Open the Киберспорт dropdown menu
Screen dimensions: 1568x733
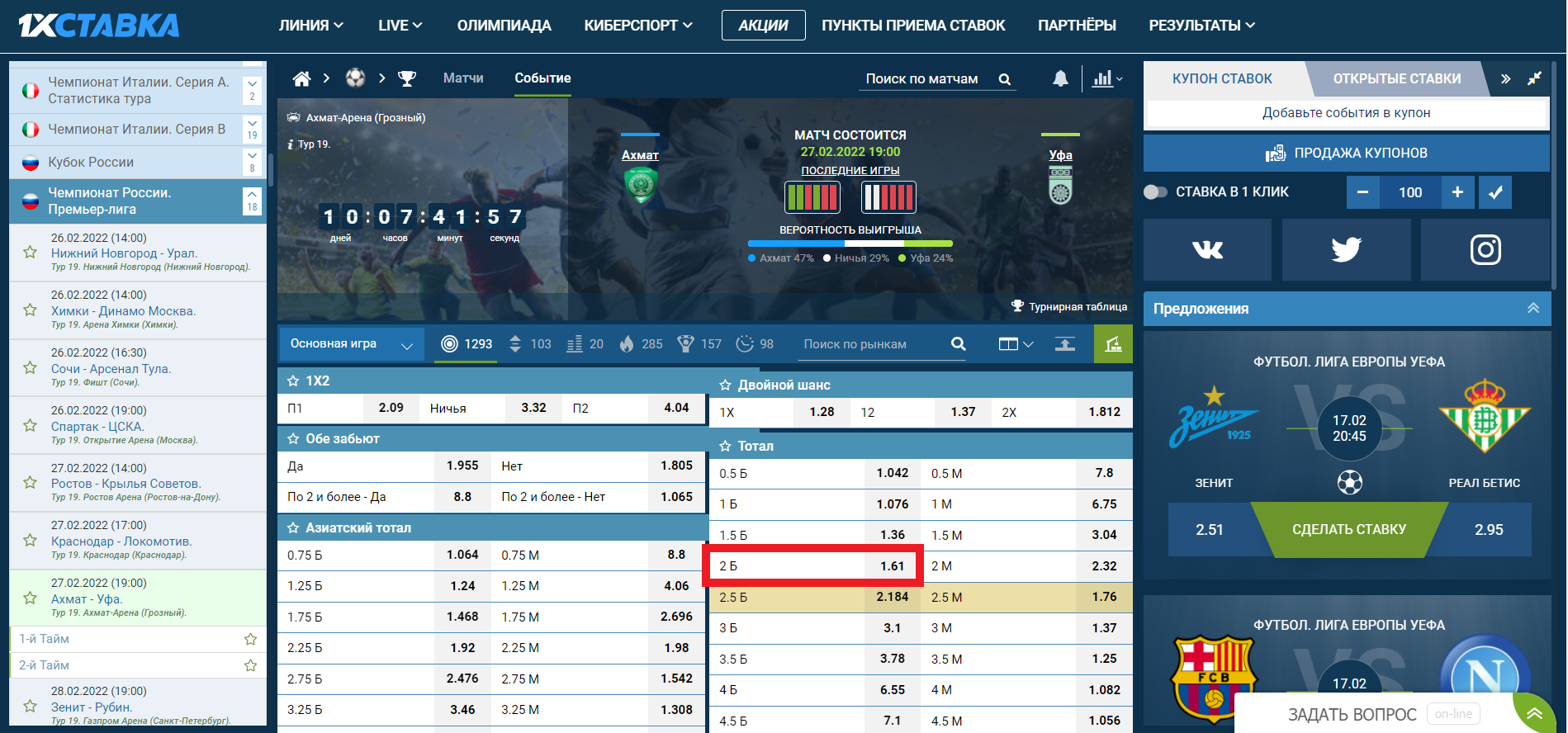[x=638, y=26]
